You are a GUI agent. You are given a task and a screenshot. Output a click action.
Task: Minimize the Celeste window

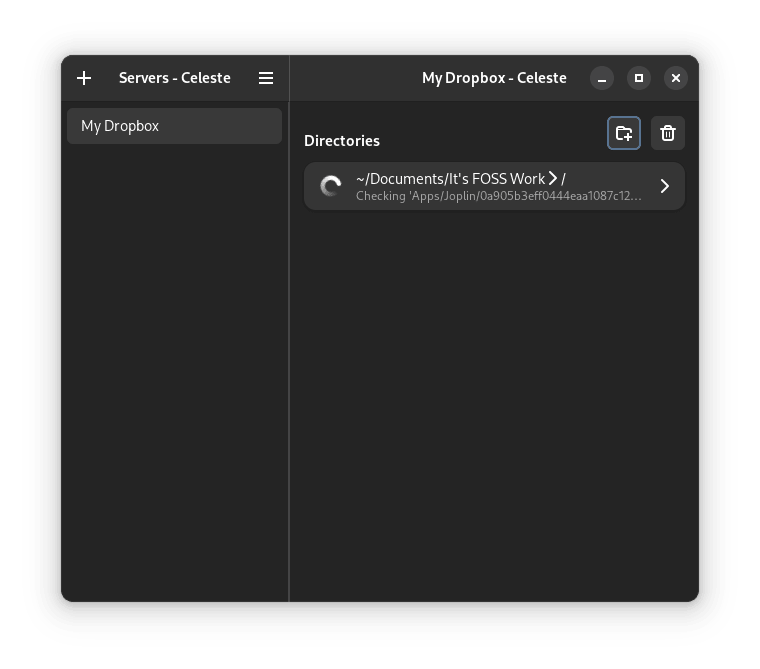602,78
